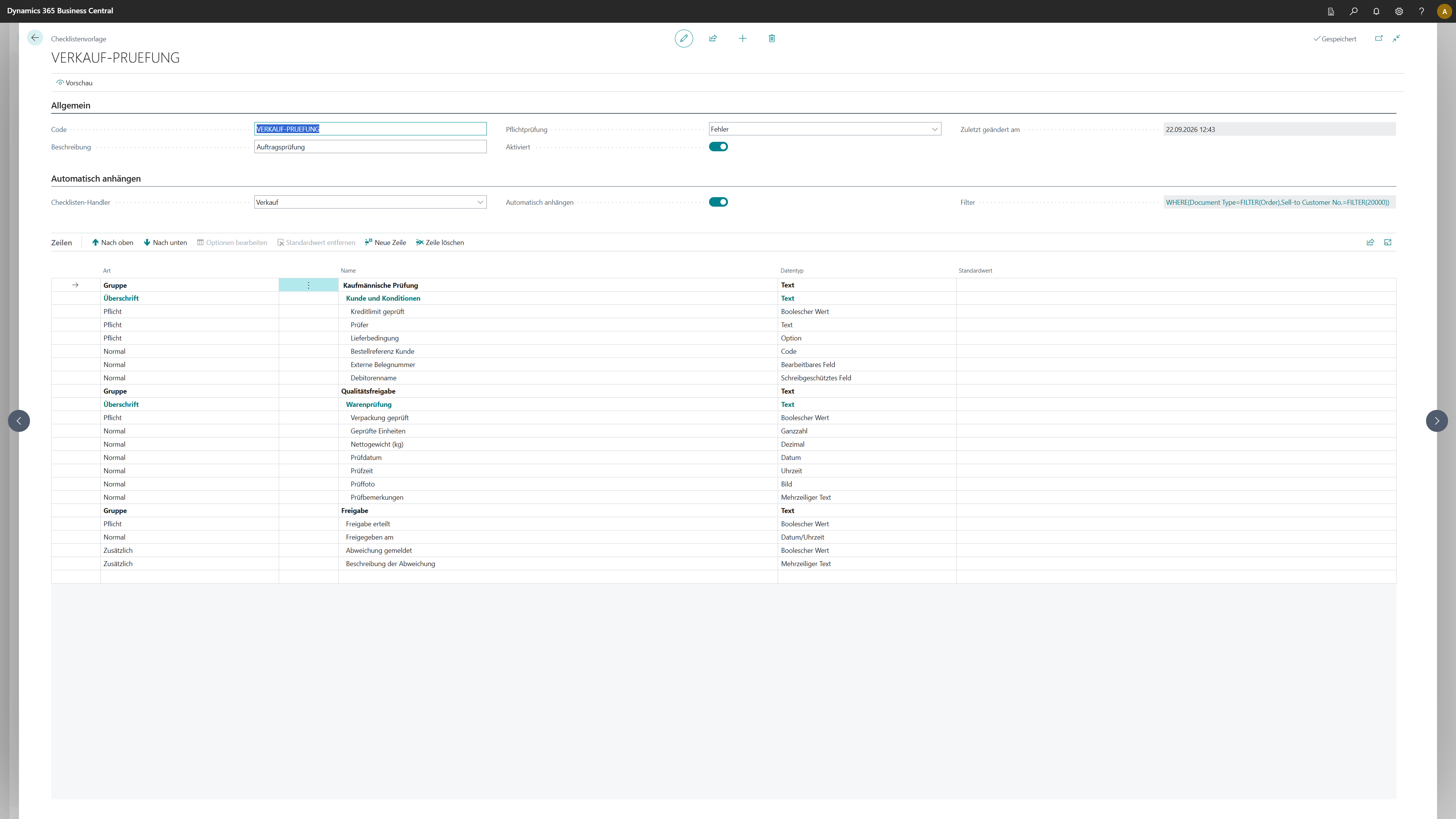Move the line up with Nach oben
1456x819 pixels.
(113, 243)
